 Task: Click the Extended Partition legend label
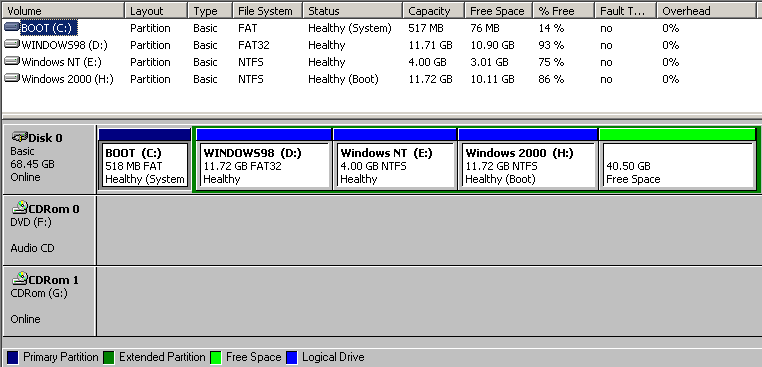coord(162,357)
